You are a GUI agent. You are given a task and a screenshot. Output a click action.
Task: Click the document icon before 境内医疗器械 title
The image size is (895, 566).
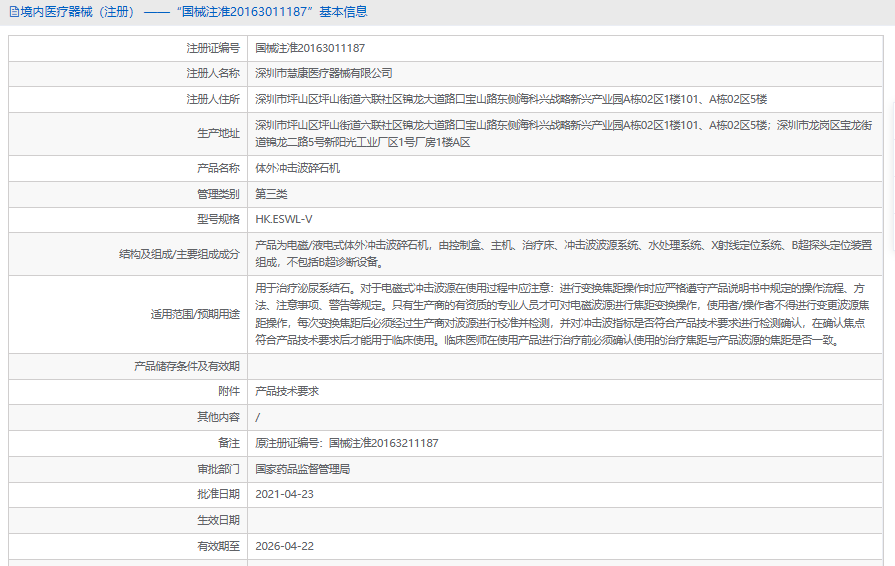tap(14, 12)
